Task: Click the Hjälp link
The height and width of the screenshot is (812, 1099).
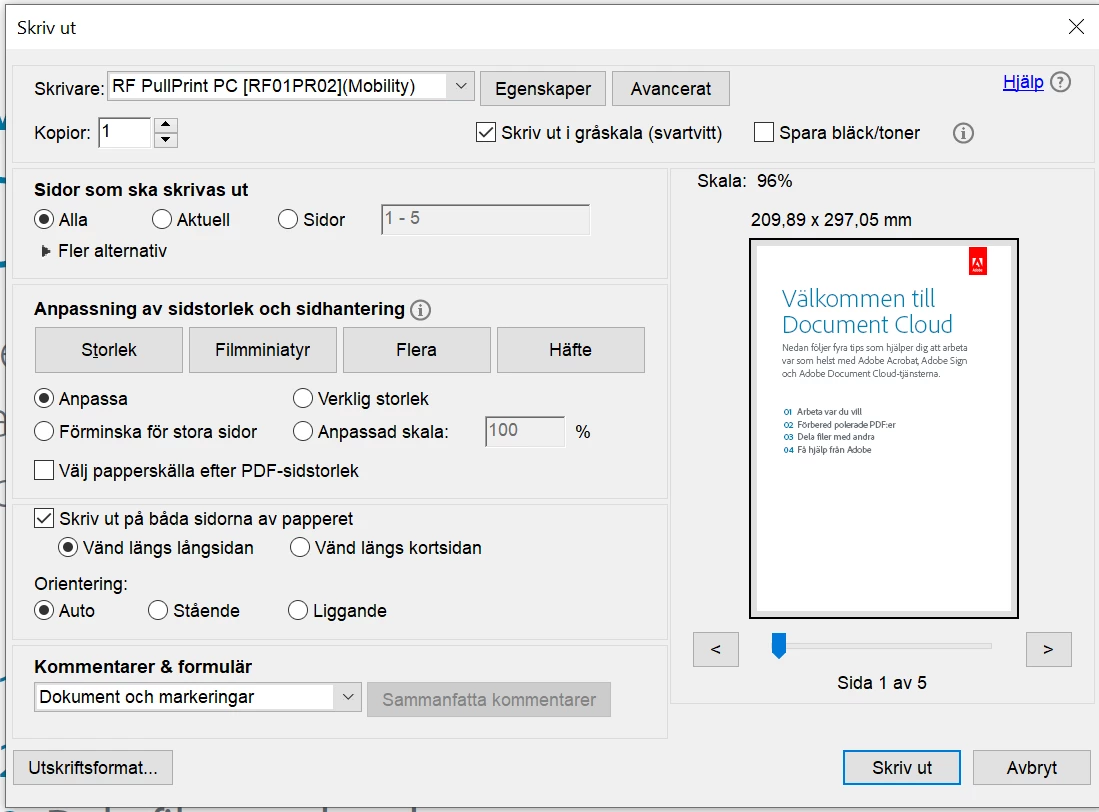Action: 1023,83
